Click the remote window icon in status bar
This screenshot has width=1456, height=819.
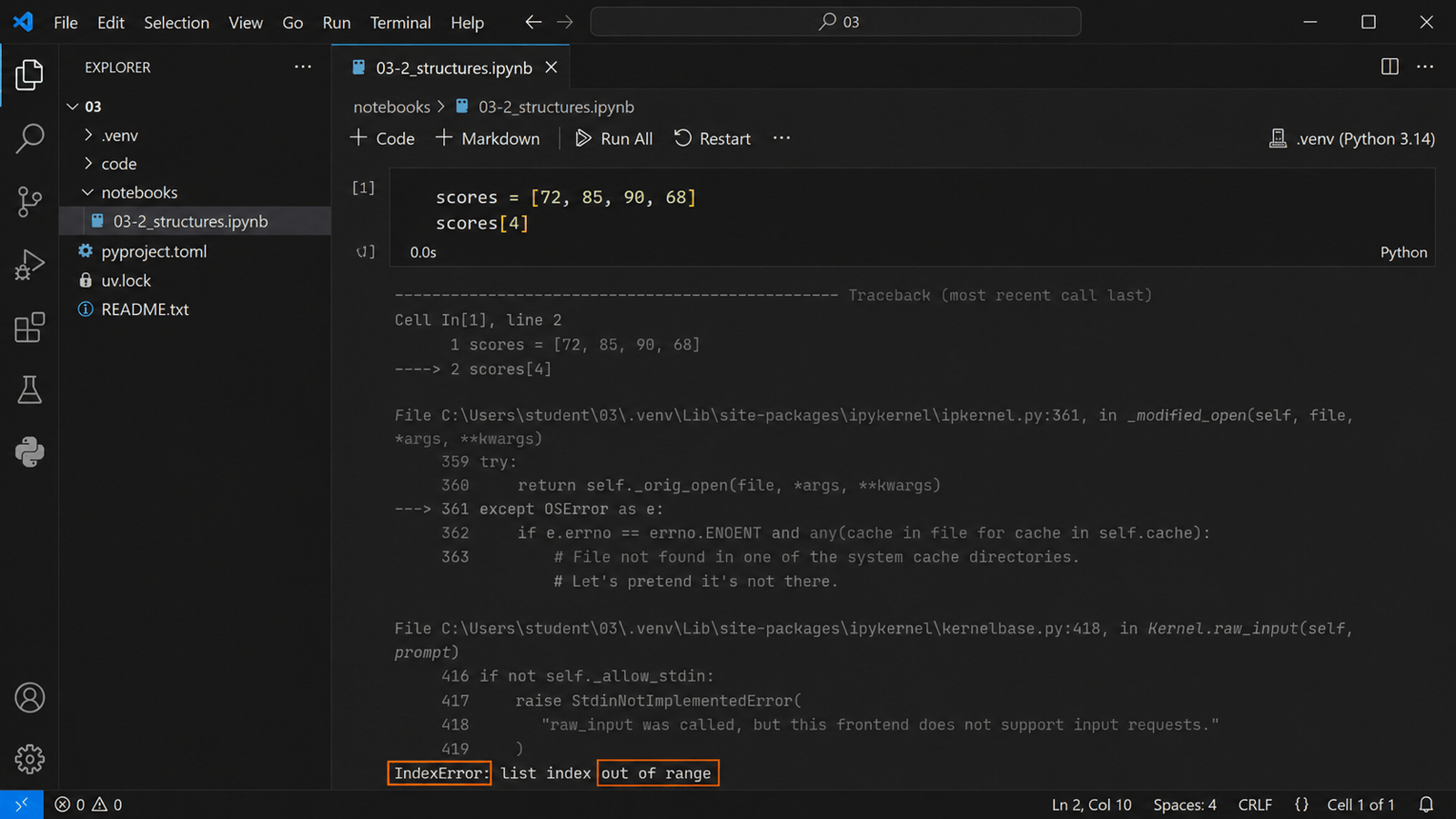[22, 804]
